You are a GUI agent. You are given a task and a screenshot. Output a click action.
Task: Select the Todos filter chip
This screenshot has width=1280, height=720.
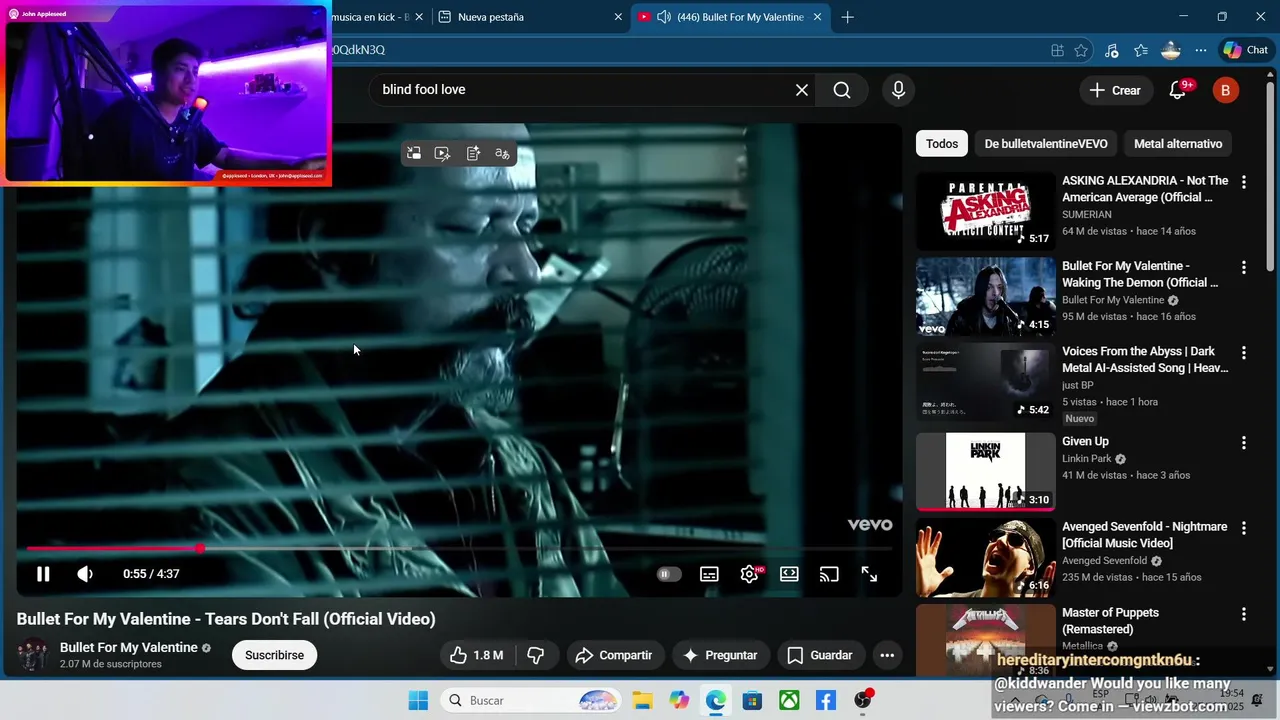(x=942, y=144)
